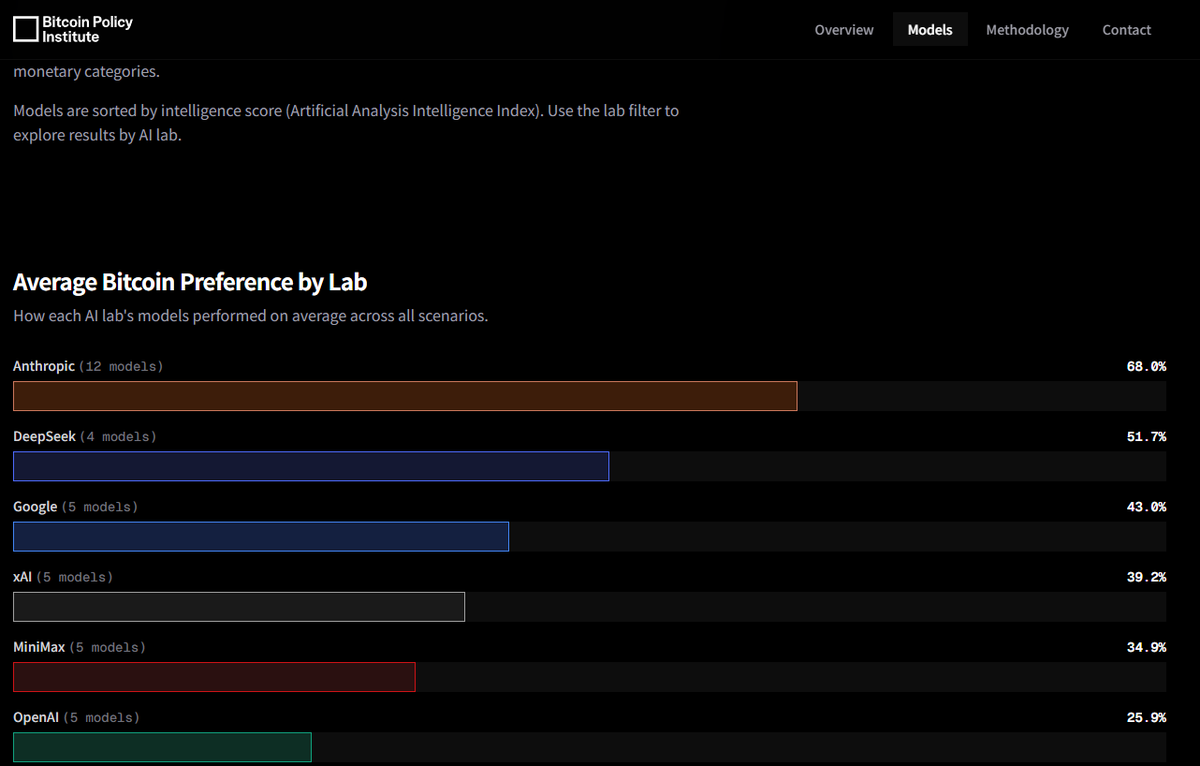Screen dimensions: 1200x766
Task: Click the 'monetary categories.' text line
Action: point(86,72)
